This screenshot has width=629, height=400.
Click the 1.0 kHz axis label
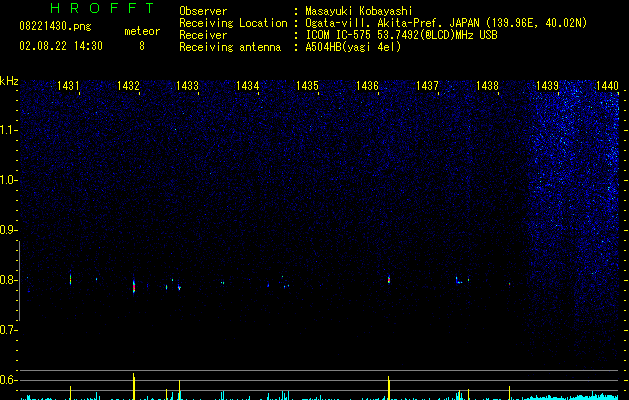coord(8,180)
